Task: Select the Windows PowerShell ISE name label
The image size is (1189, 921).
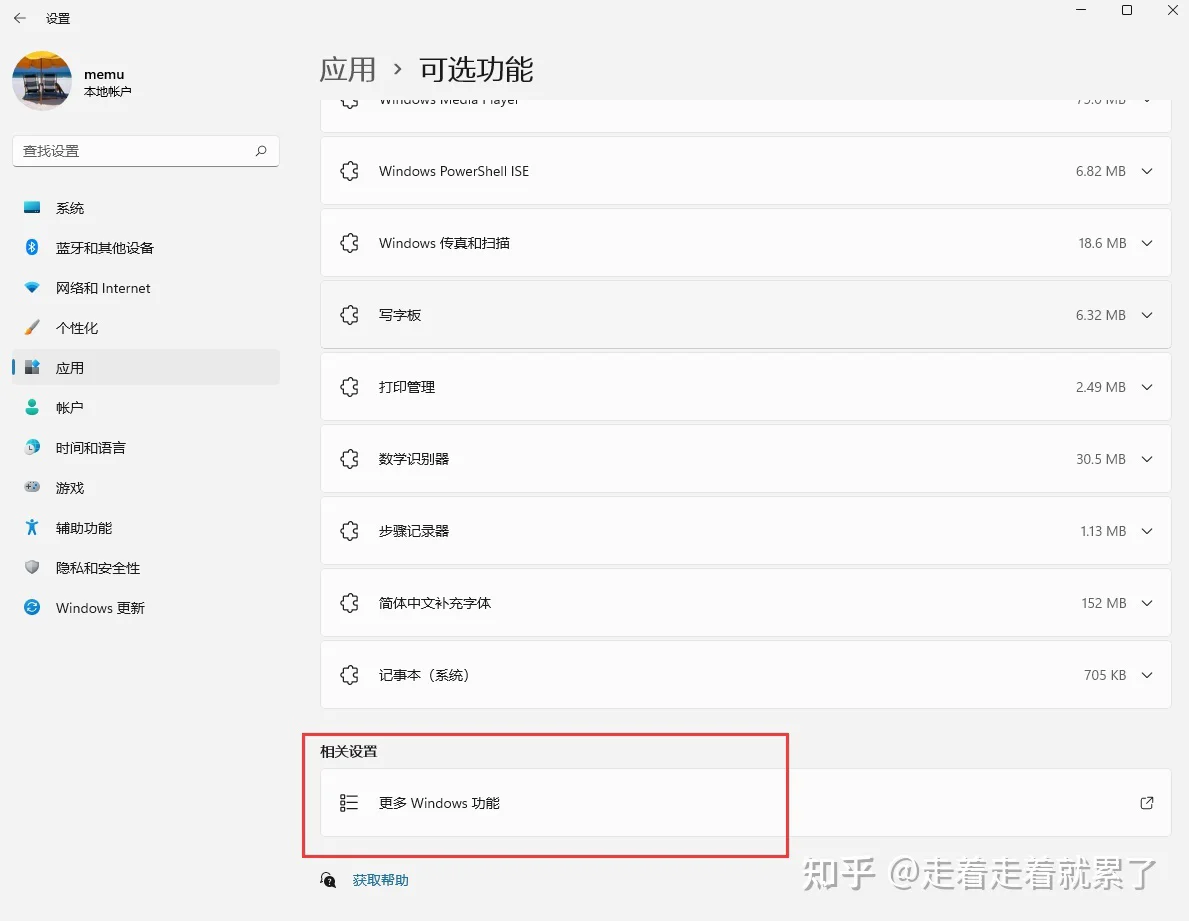Action: pyautogui.click(x=453, y=171)
